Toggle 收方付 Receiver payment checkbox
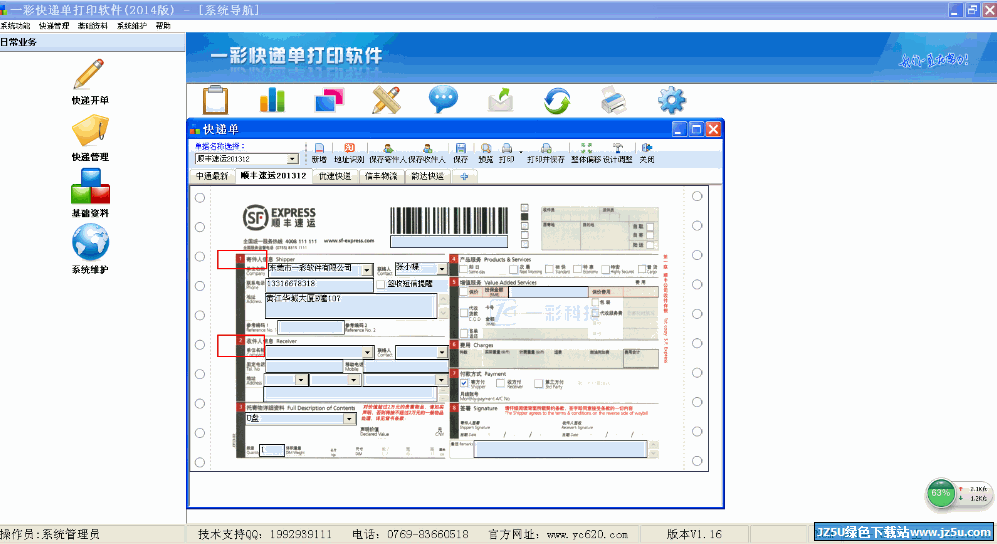This screenshot has height=544, width=997. click(x=500, y=383)
